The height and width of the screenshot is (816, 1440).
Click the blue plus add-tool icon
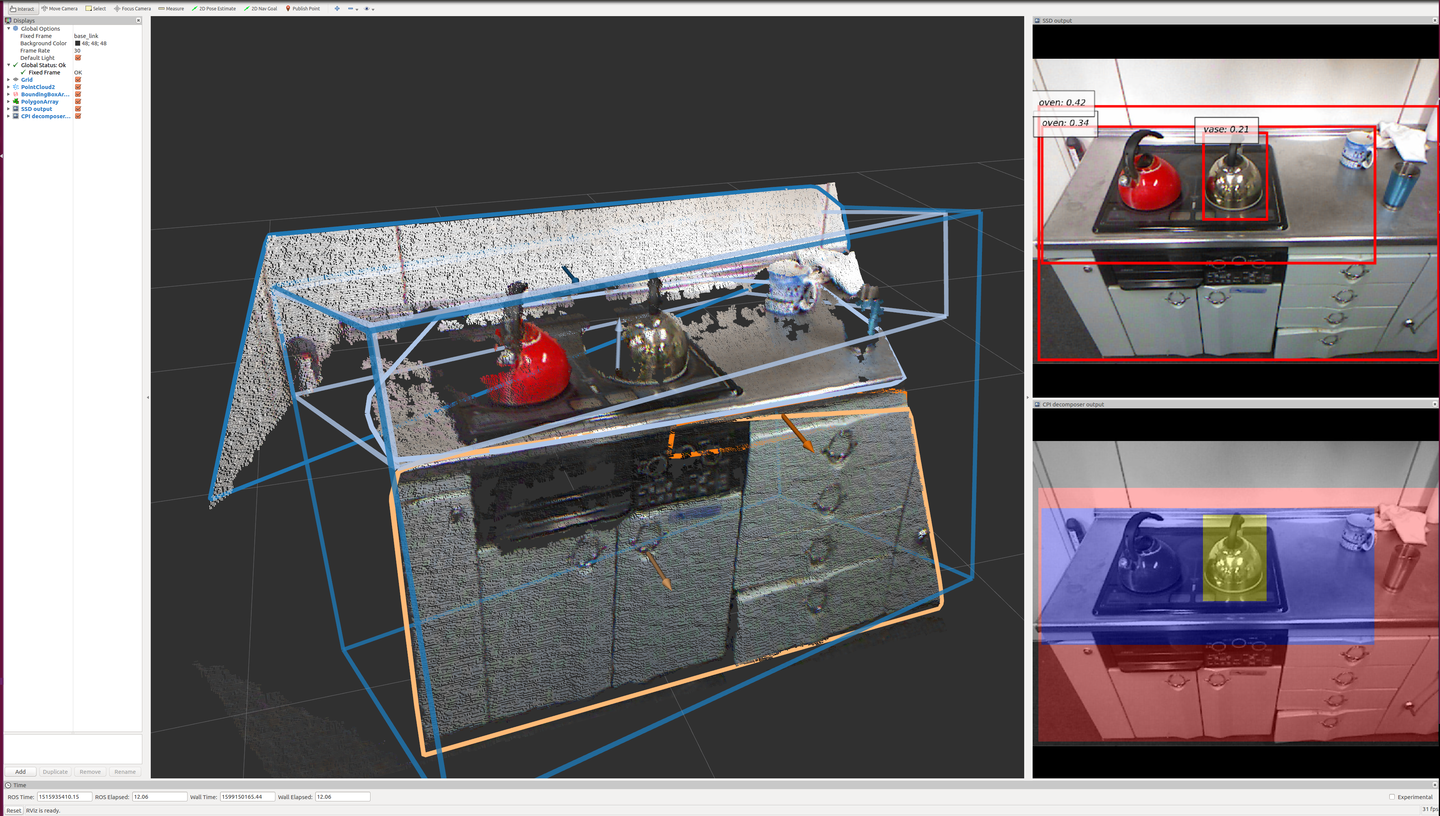337,8
